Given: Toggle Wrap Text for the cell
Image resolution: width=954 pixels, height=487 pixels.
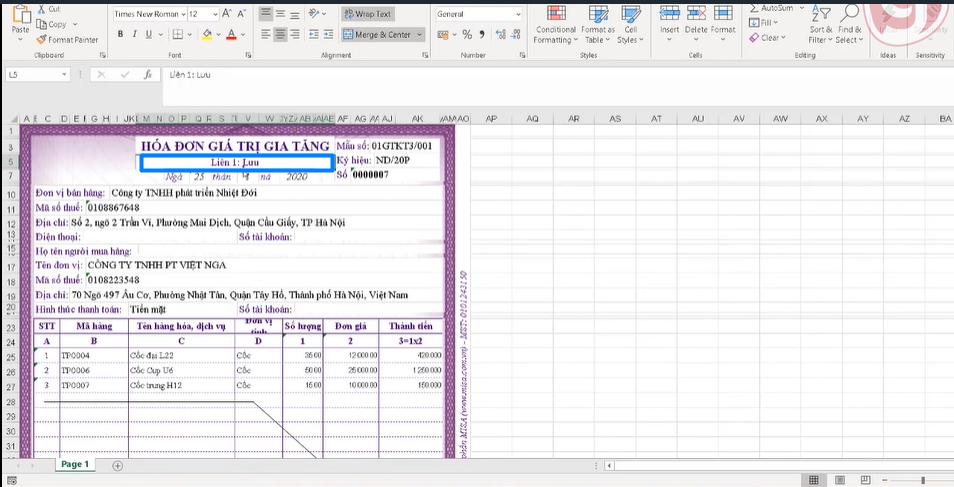Looking at the screenshot, I should click(368, 14).
